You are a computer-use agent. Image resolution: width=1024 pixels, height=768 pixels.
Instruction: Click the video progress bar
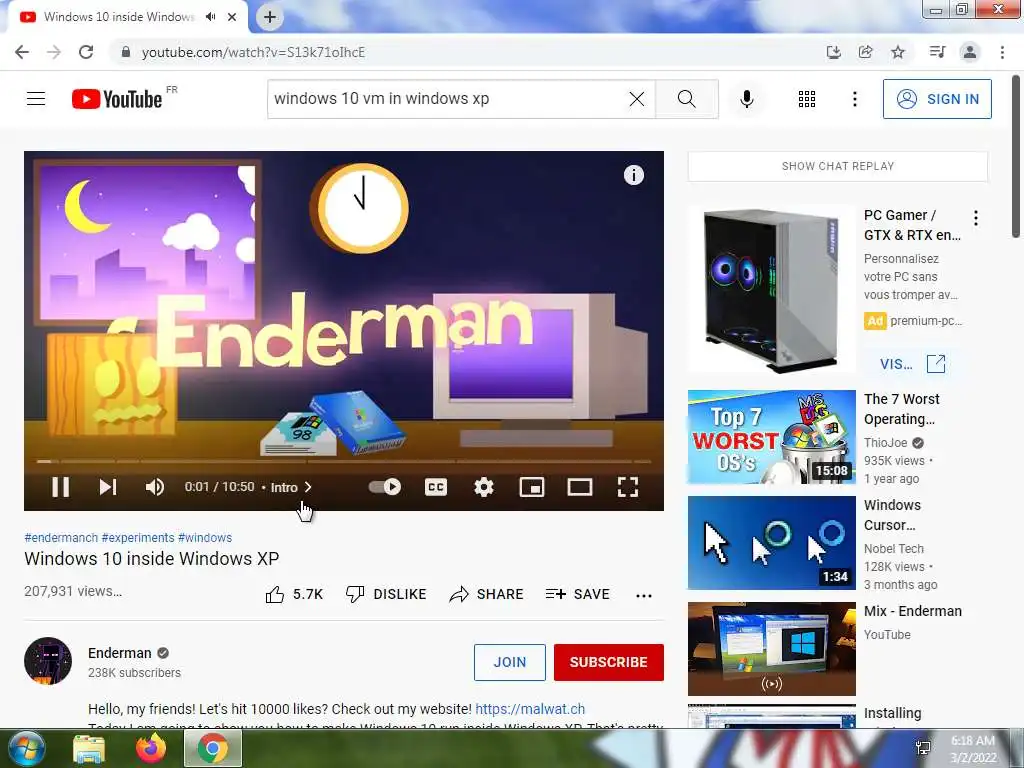click(x=344, y=461)
